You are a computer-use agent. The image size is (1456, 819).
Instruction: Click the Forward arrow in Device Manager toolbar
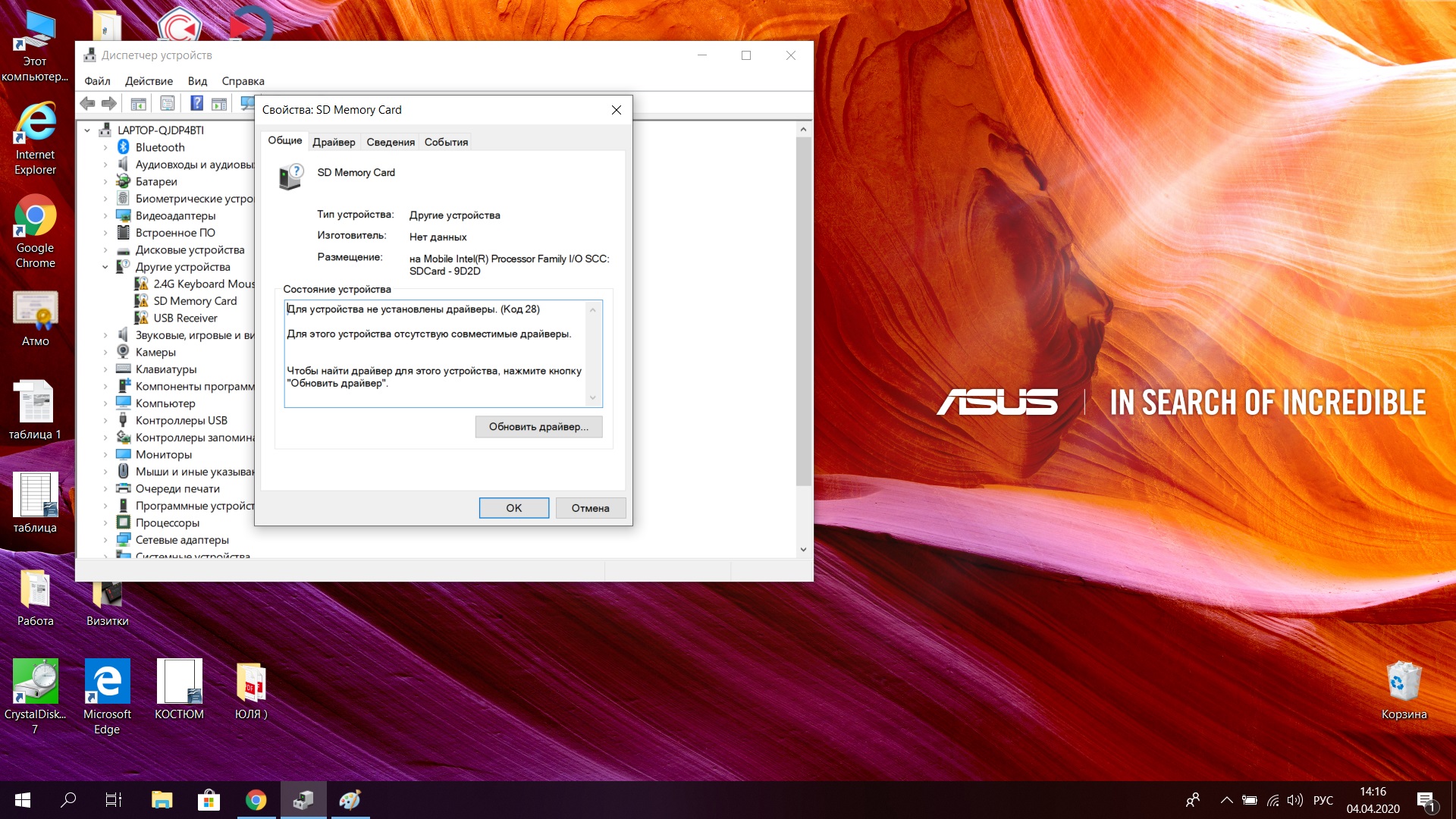(x=109, y=103)
